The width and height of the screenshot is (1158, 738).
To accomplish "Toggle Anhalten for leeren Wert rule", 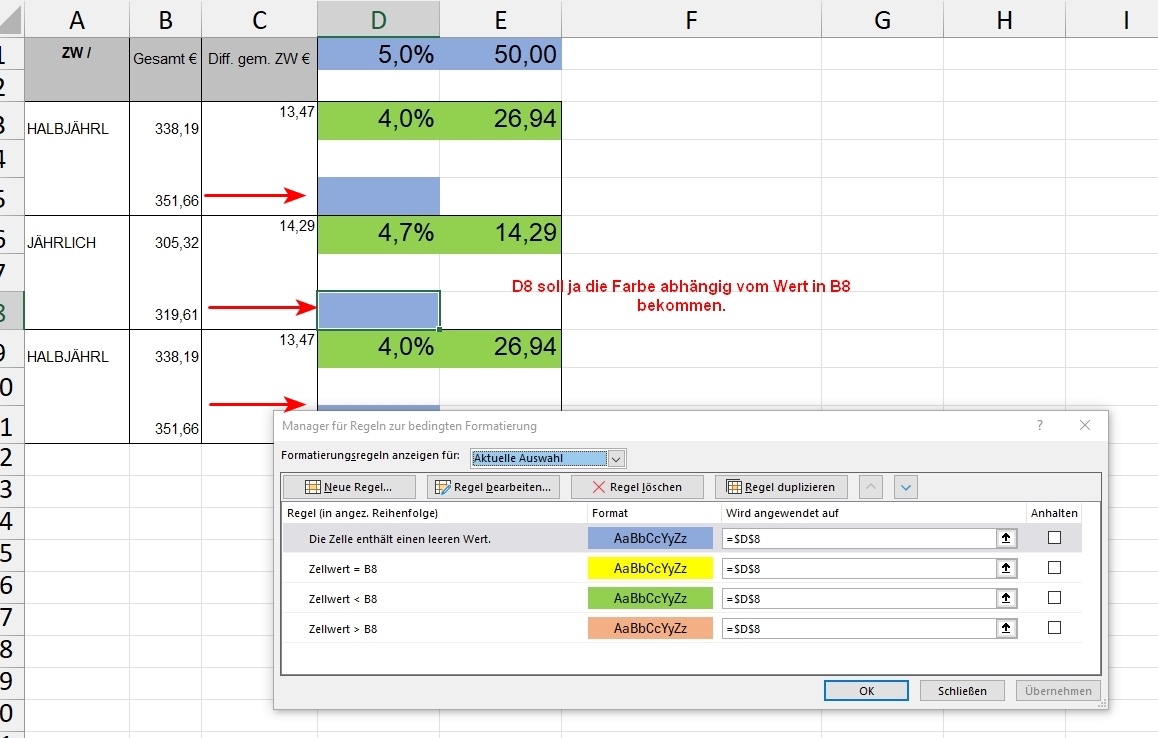I will point(1055,538).
